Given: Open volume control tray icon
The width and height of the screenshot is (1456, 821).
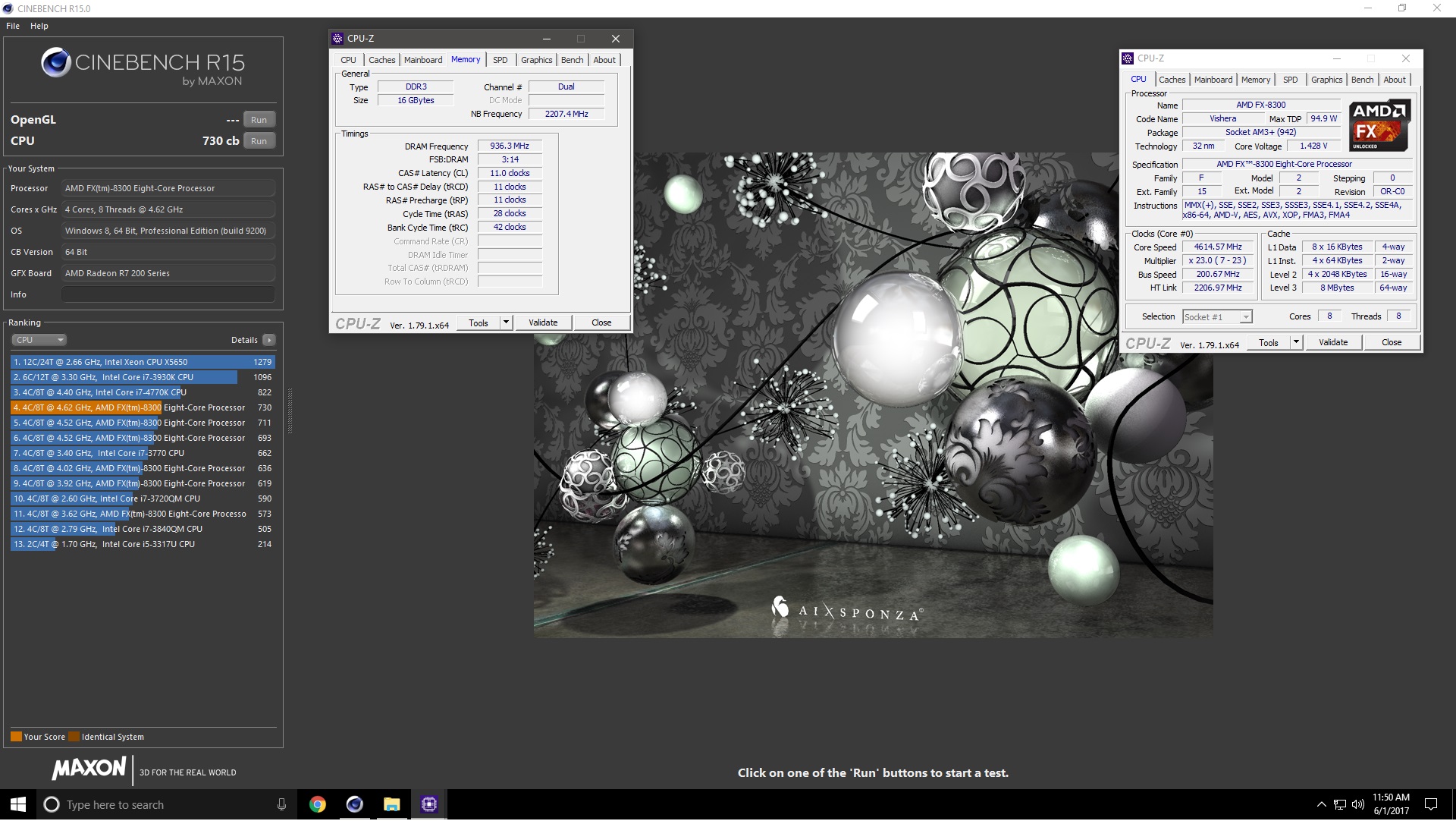Looking at the screenshot, I should pyautogui.click(x=1357, y=804).
